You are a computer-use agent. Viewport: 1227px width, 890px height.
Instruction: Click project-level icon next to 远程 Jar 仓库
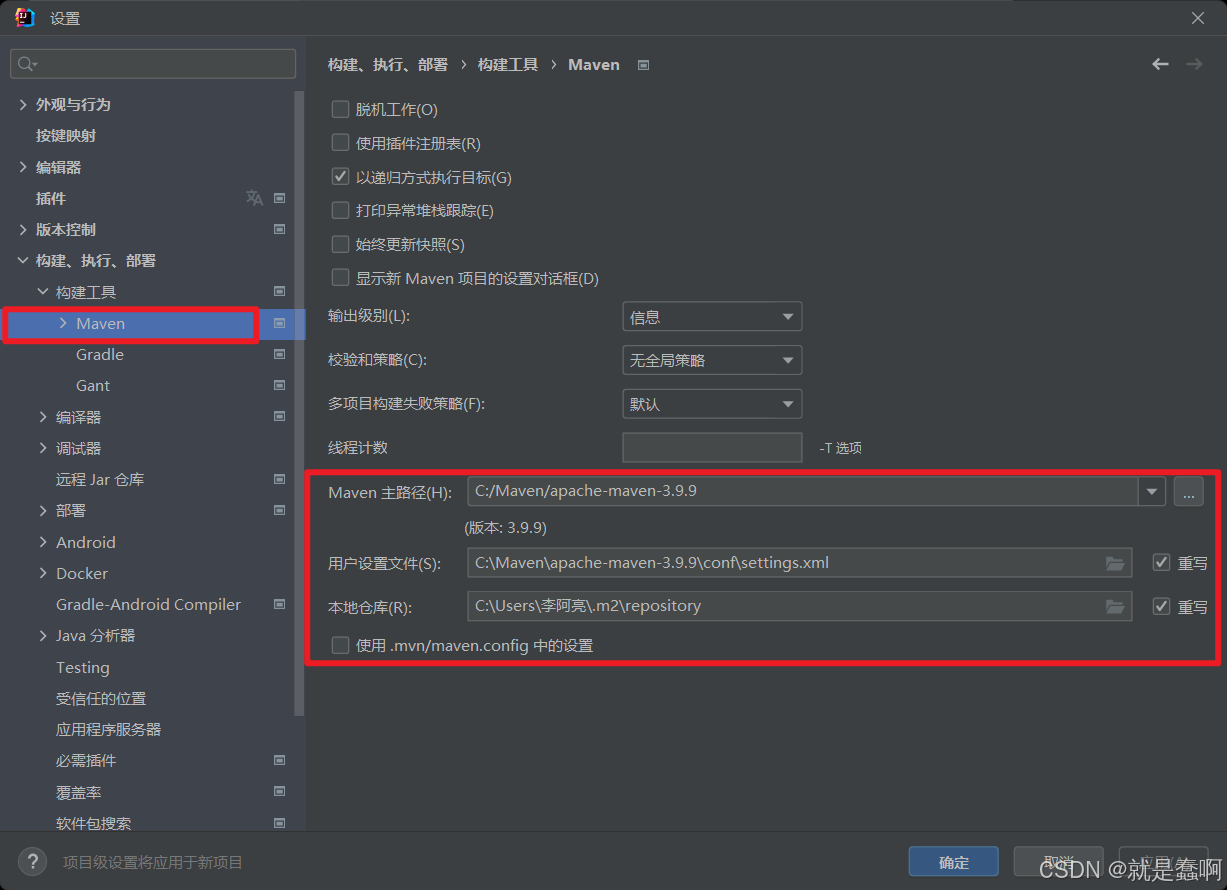pyautogui.click(x=280, y=479)
